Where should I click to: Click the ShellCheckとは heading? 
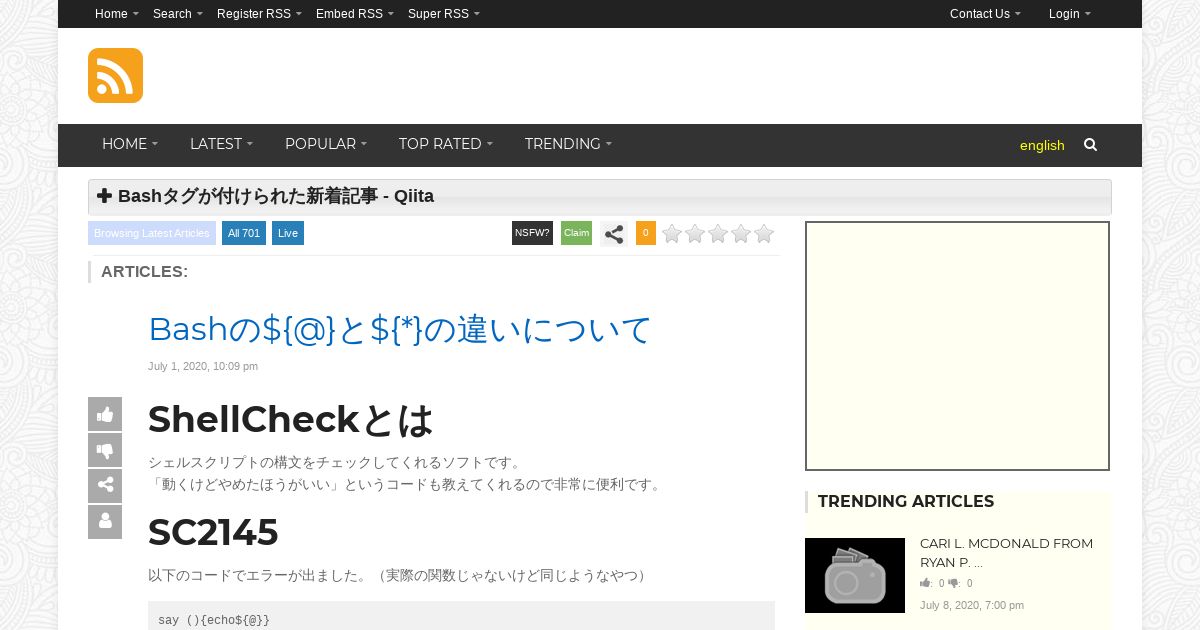(x=291, y=420)
